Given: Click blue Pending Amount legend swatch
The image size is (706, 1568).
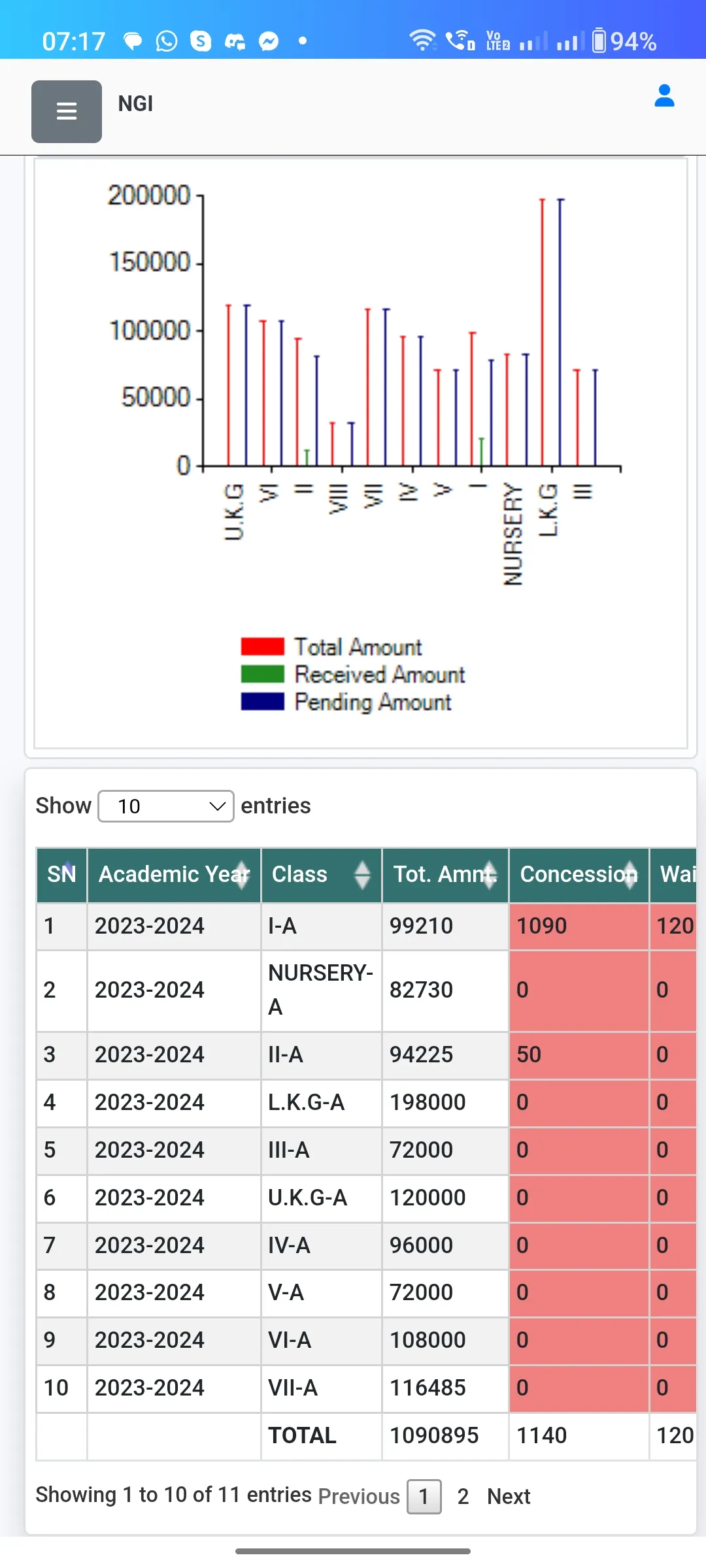Looking at the screenshot, I should pos(262,702).
